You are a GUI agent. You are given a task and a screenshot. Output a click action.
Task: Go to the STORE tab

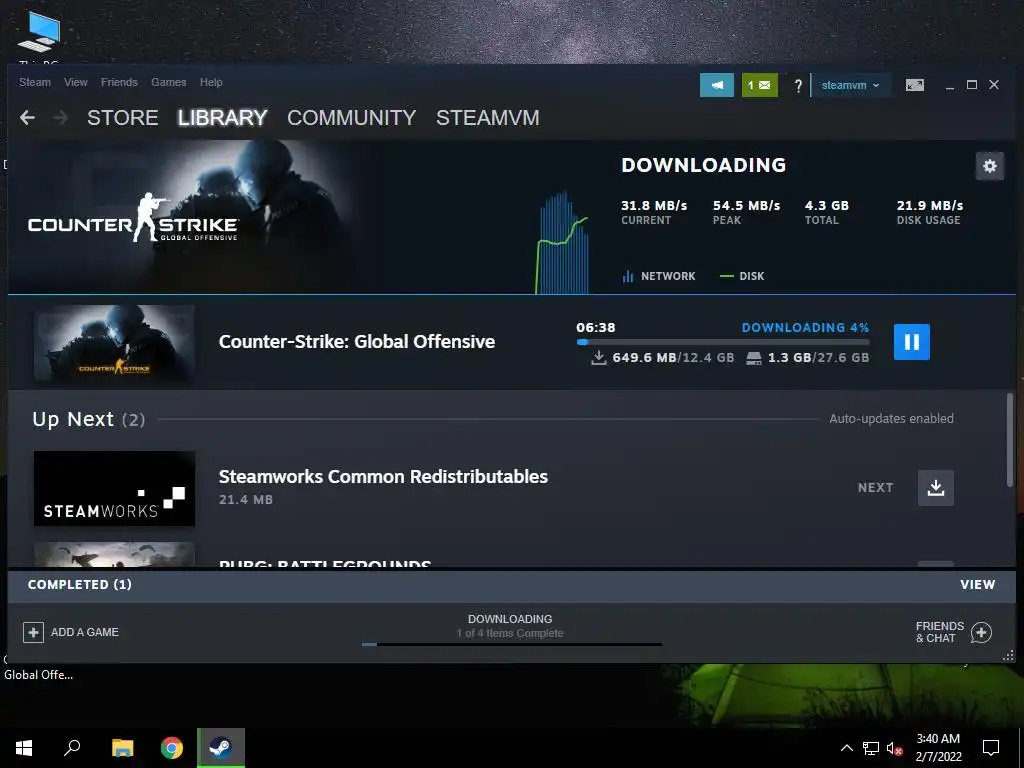pos(123,118)
